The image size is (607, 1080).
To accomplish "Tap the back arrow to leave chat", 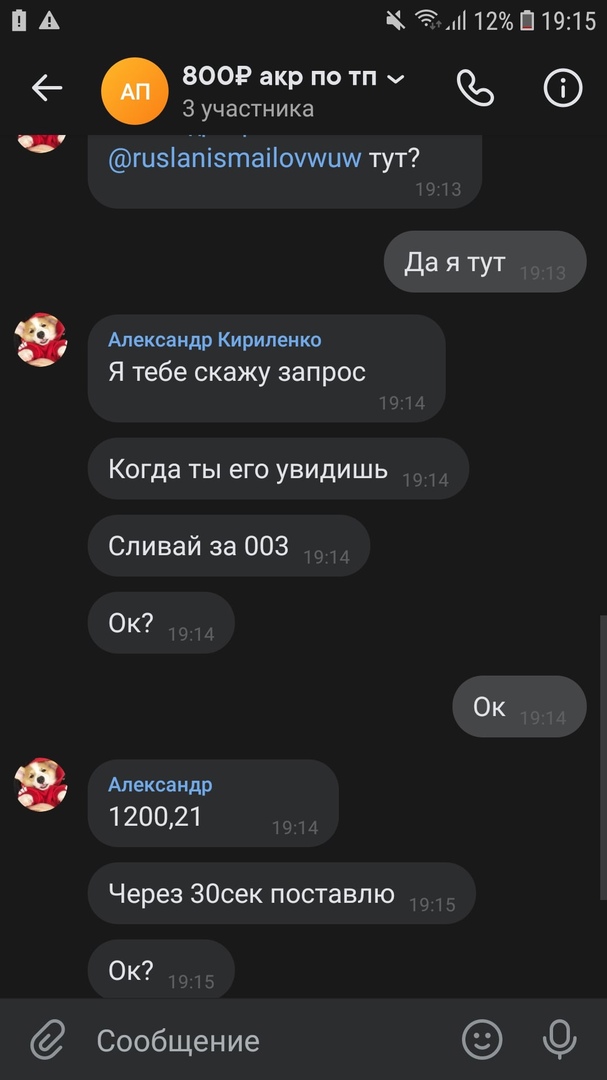I will [x=47, y=88].
